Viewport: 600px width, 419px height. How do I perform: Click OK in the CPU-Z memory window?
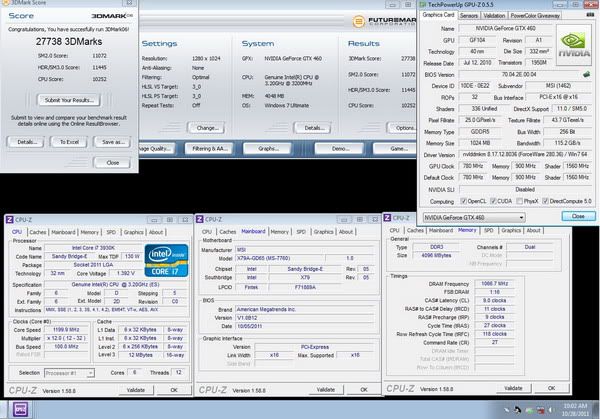click(551, 388)
